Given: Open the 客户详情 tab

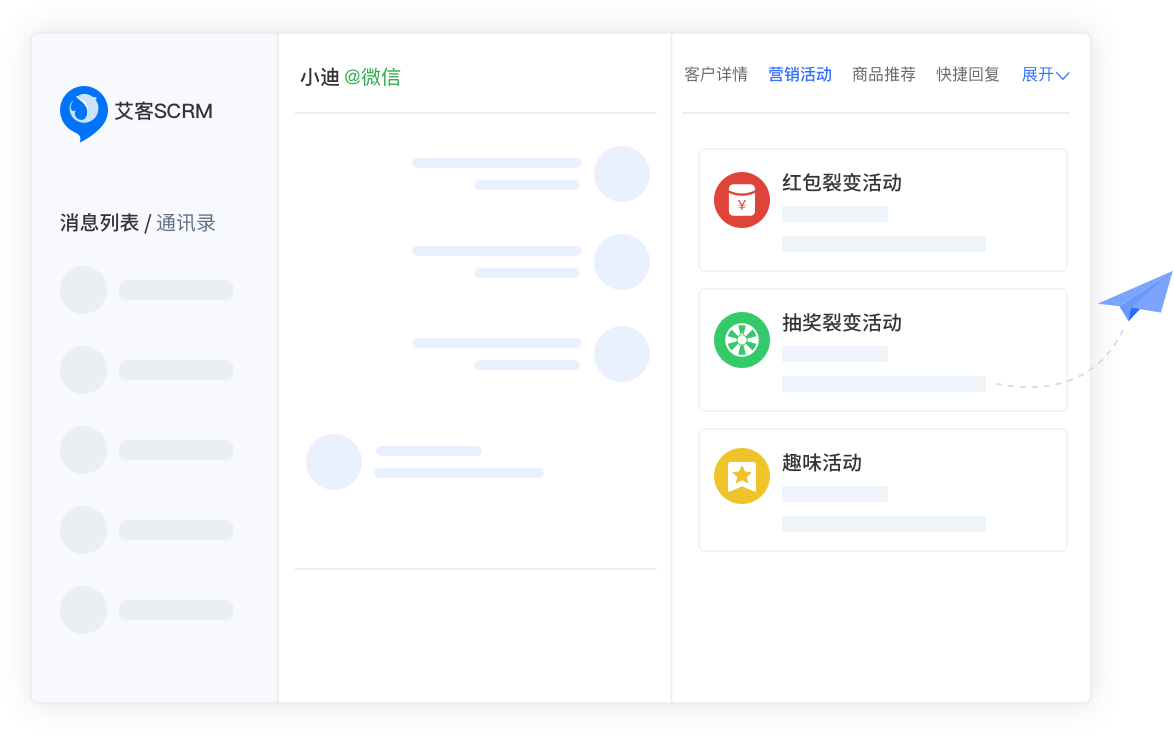Looking at the screenshot, I should (715, 75).
